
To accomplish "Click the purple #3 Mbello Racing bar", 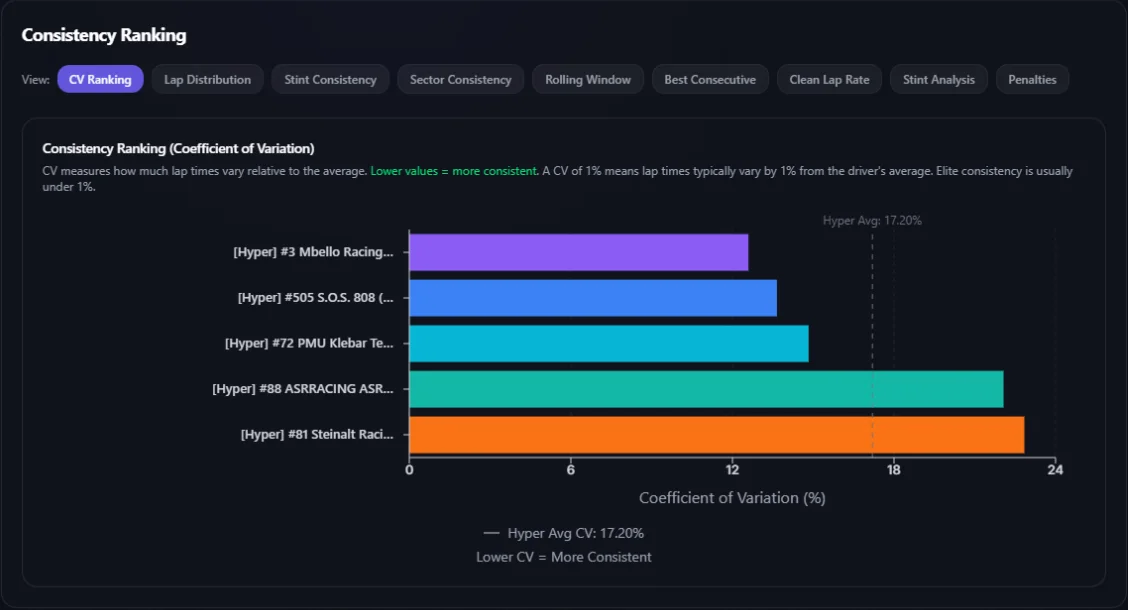I will pos(578,252).
